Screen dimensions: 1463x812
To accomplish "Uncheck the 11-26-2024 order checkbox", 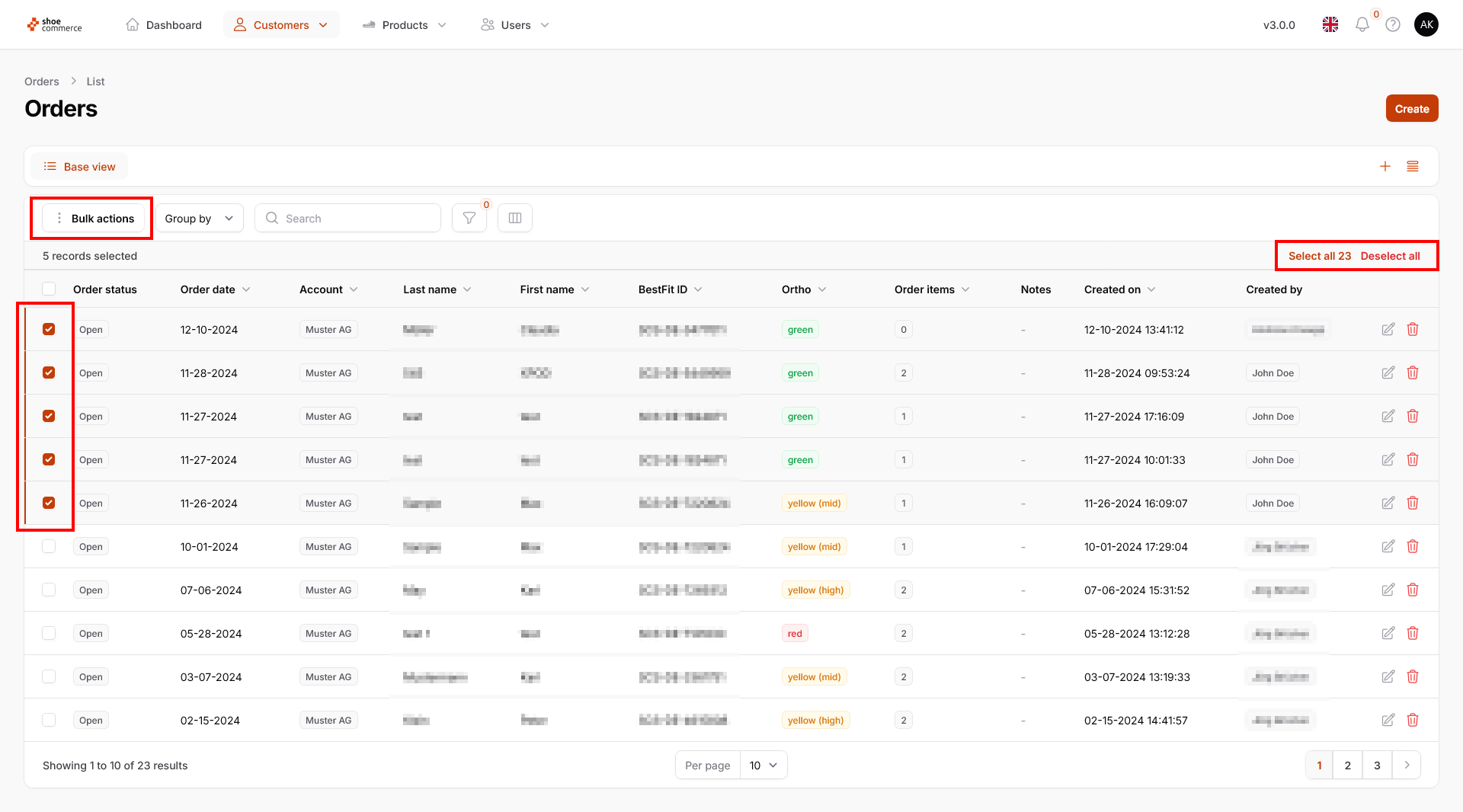I will 49,504.
